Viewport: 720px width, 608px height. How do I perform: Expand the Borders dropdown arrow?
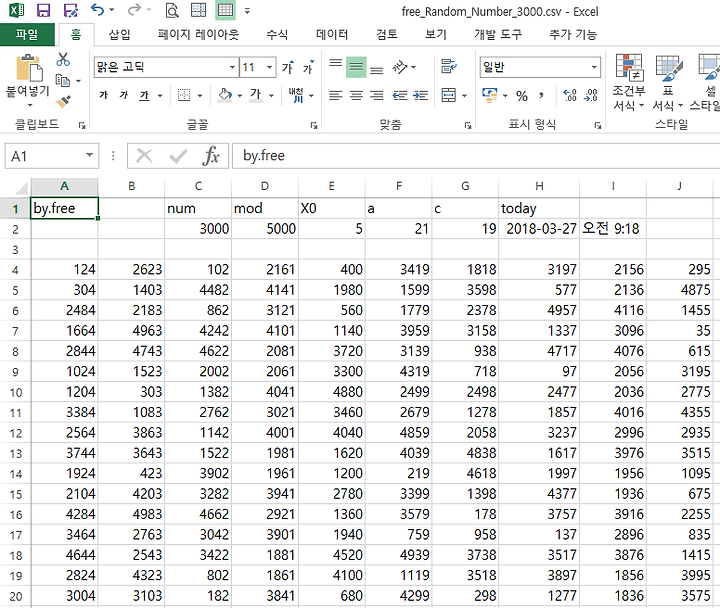tap(200, 96)
